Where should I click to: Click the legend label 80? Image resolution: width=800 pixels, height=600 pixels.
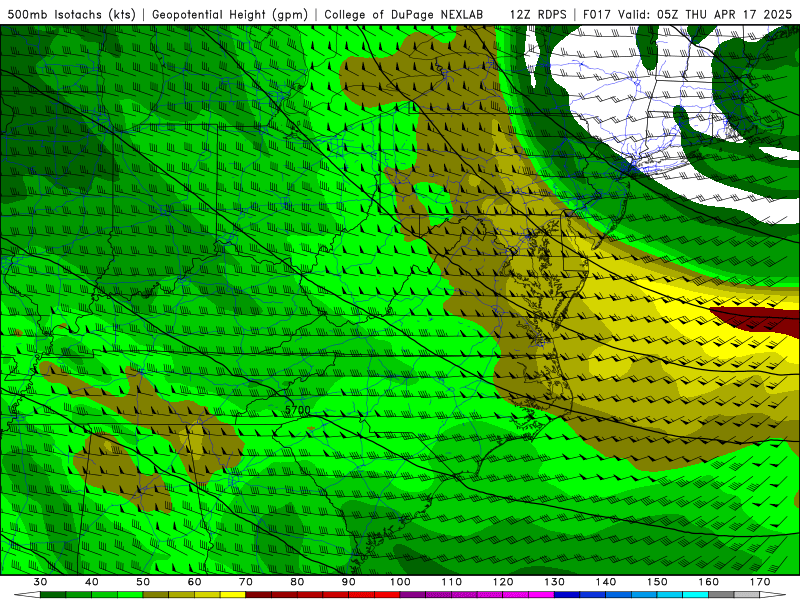[x=297, y=582]
